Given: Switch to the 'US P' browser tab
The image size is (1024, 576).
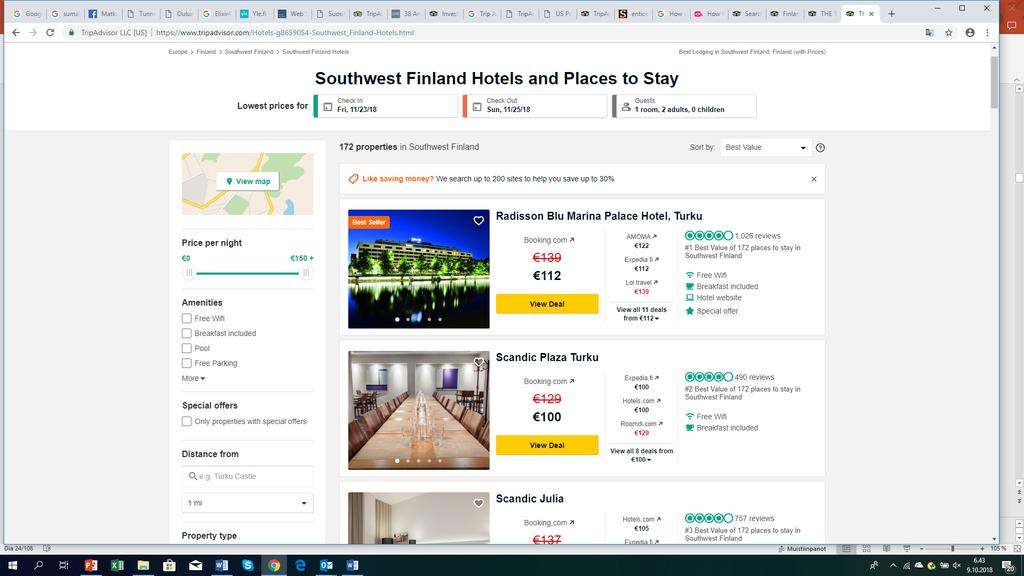Looking at the screenshot, I should point(556,14).
